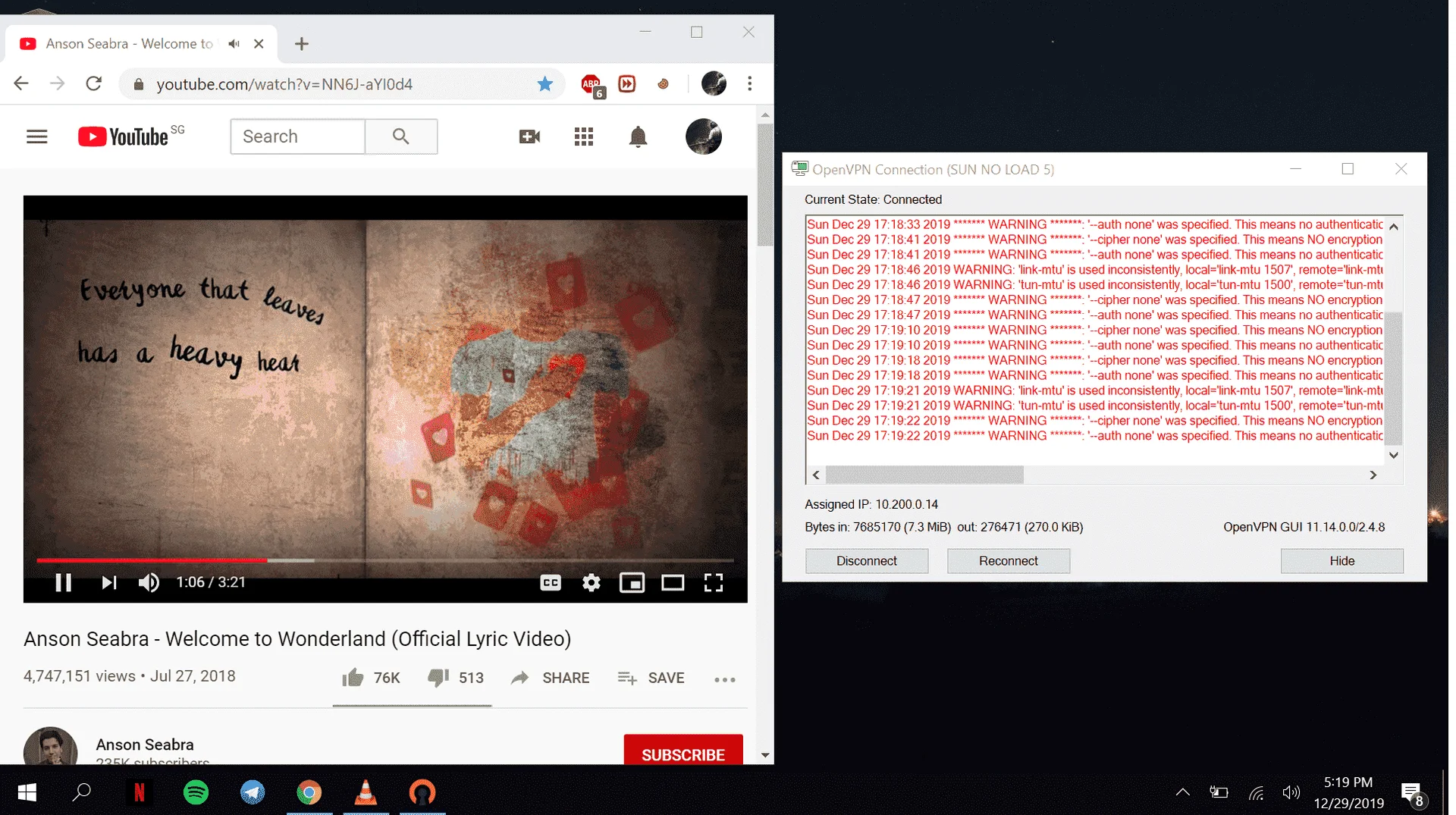Seek on the video progress bar
The image size is (1456, 815).
[x=385, y=560]
